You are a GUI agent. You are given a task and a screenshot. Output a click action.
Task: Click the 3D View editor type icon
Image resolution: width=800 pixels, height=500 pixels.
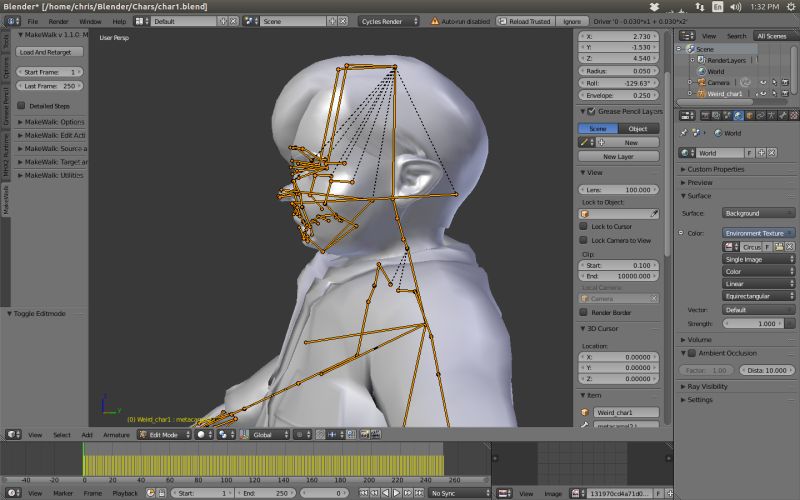(11, 434)
